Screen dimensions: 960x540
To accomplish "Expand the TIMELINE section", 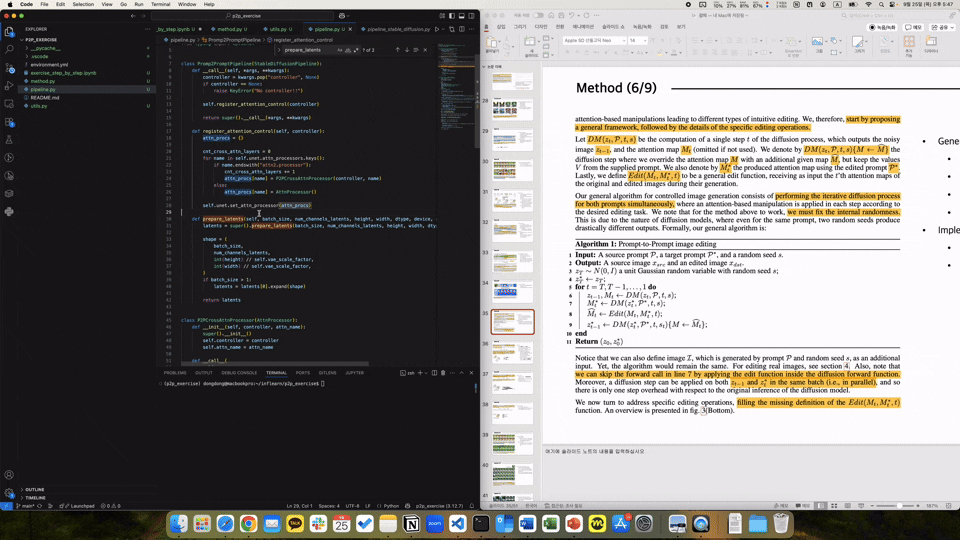I will click(x=35, y=498).
